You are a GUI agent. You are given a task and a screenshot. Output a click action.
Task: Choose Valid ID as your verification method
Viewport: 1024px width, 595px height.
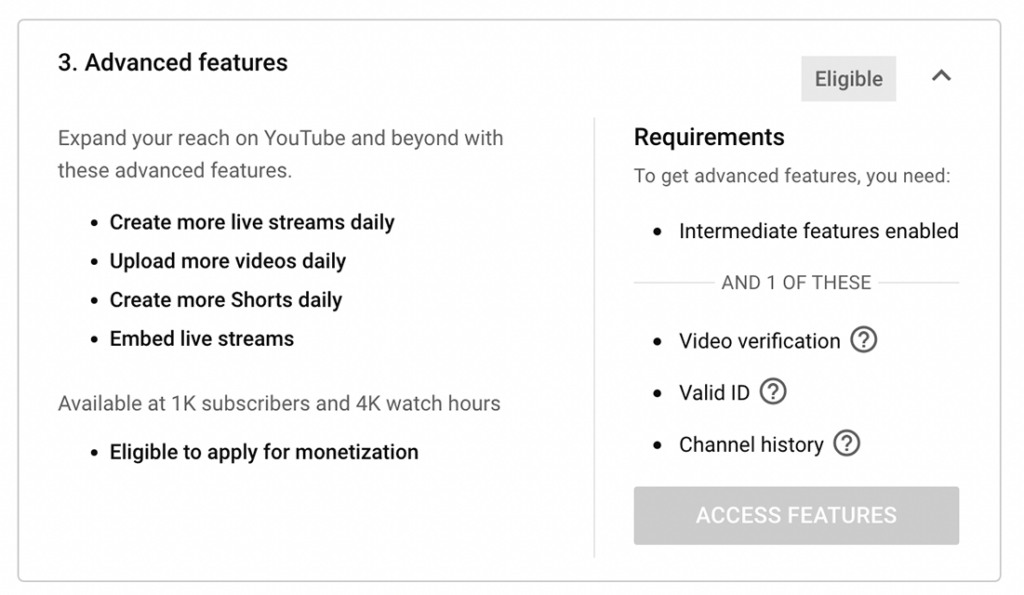pyautogui.click(x=716, y=393)
